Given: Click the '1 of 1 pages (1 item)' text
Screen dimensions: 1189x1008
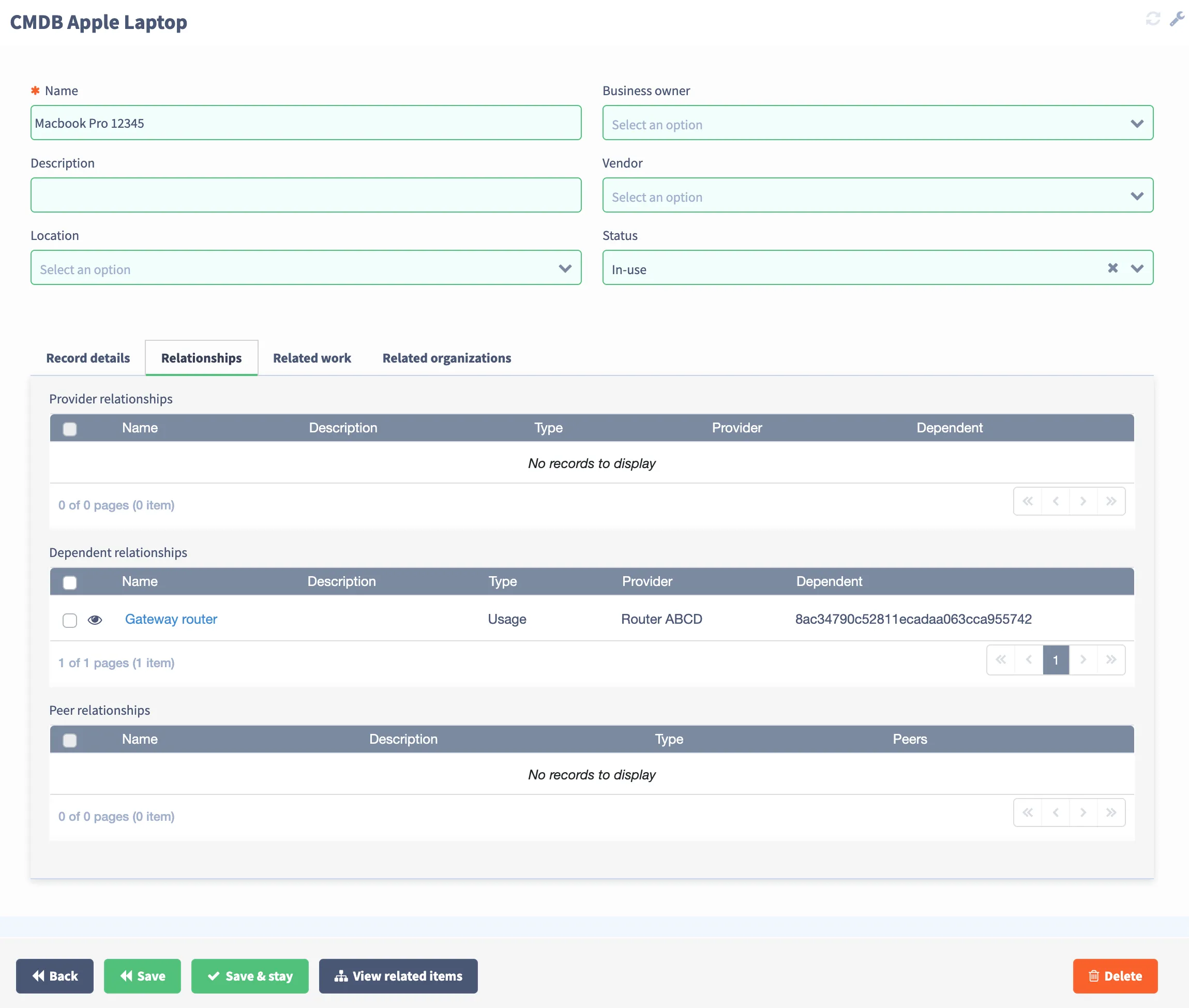Looking at the screenshot, I should click(116, 663).
